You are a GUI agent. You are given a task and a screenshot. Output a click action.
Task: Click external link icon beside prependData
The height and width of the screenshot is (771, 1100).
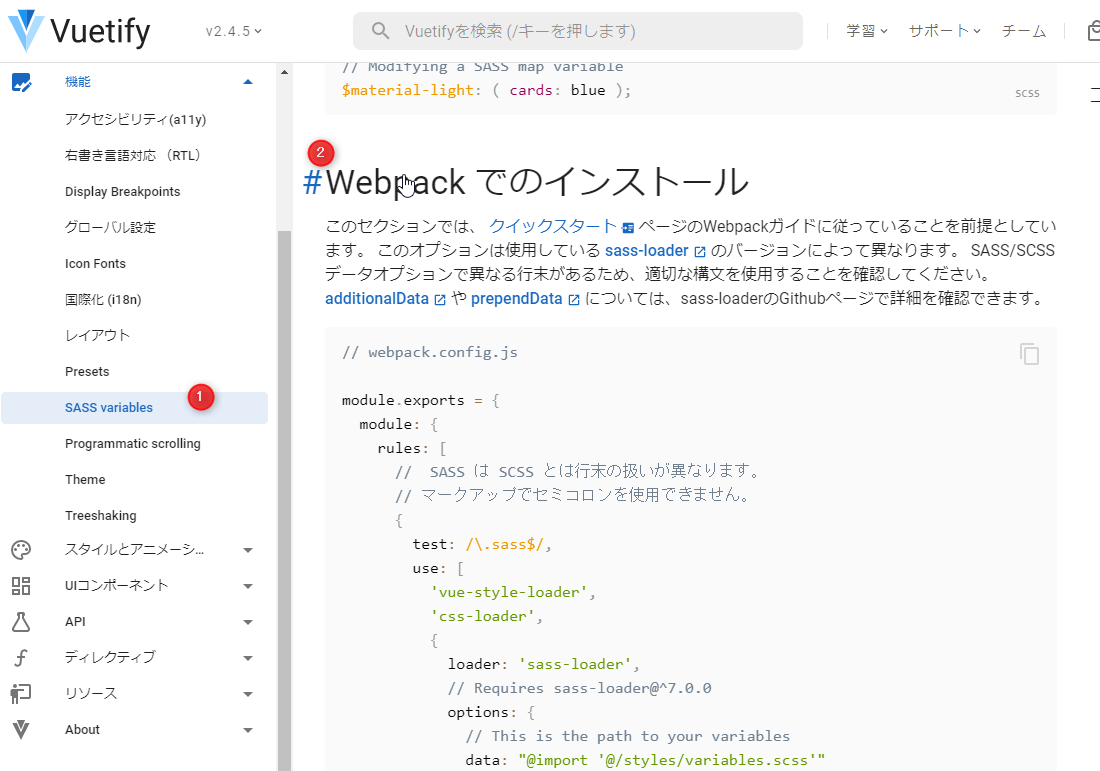(574, 300)
